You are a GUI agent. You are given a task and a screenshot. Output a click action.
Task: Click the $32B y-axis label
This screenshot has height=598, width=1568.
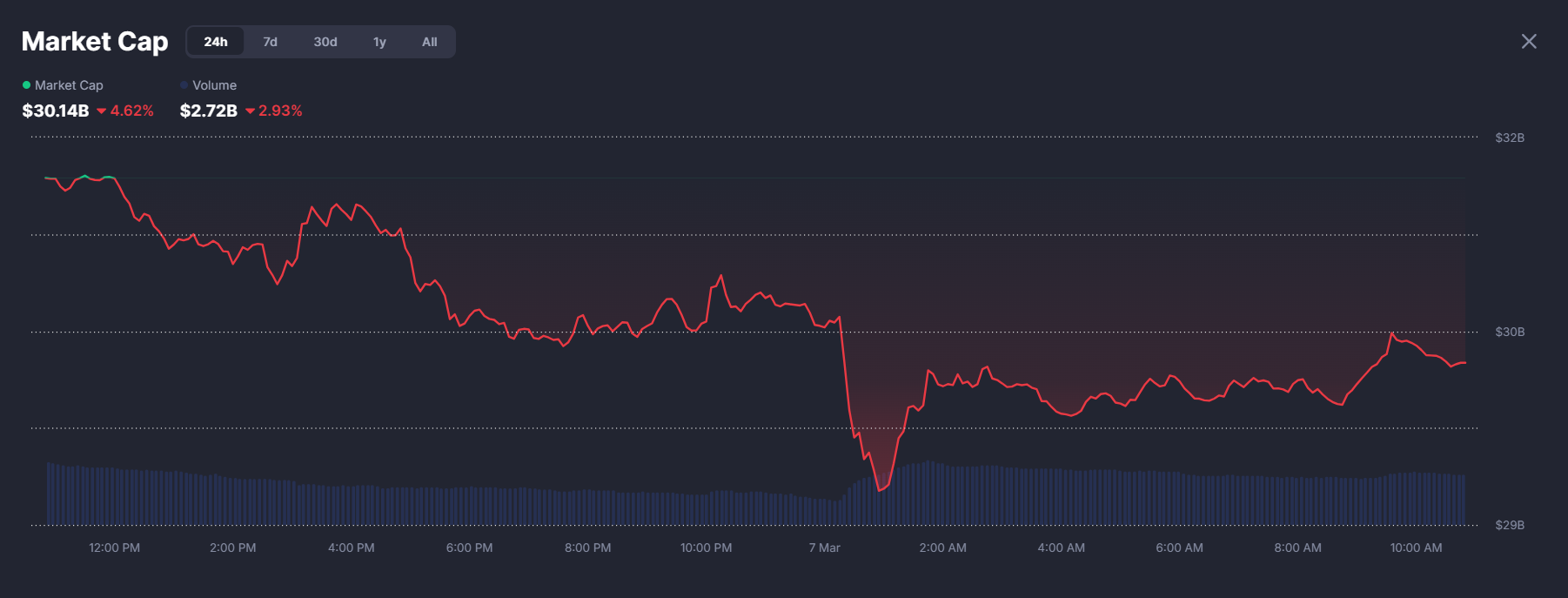pos(1510,138)
